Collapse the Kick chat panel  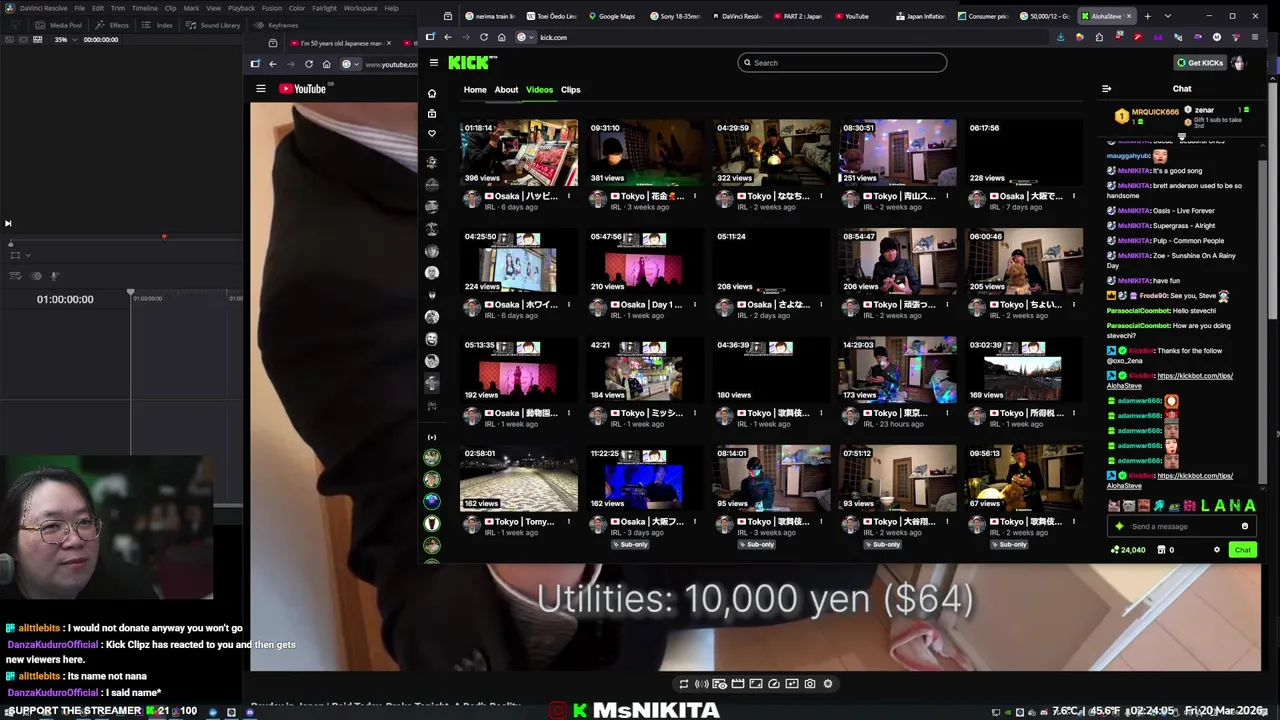[x=1106, y=89]
